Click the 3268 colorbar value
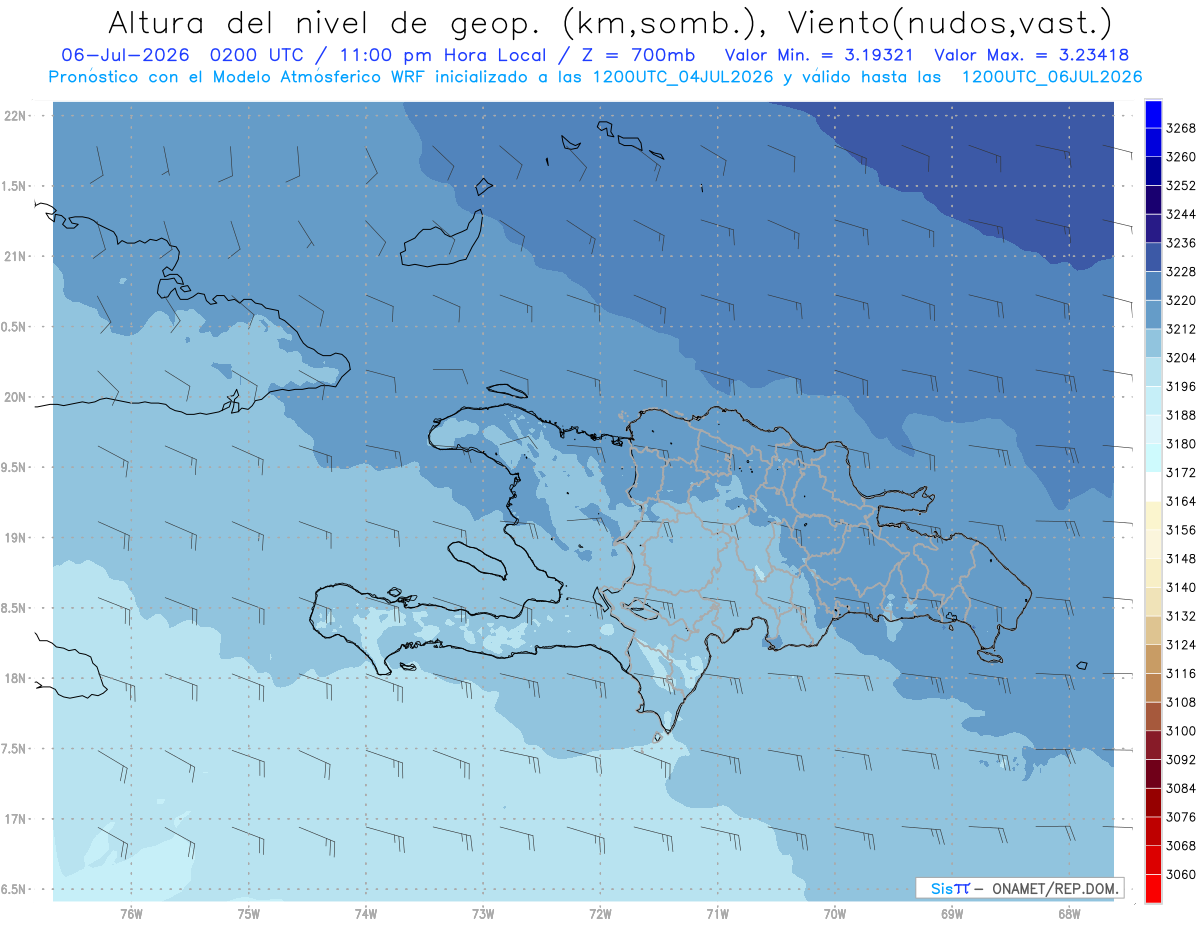Viewport: 1200px width, 927px height. pos(1181,128)
